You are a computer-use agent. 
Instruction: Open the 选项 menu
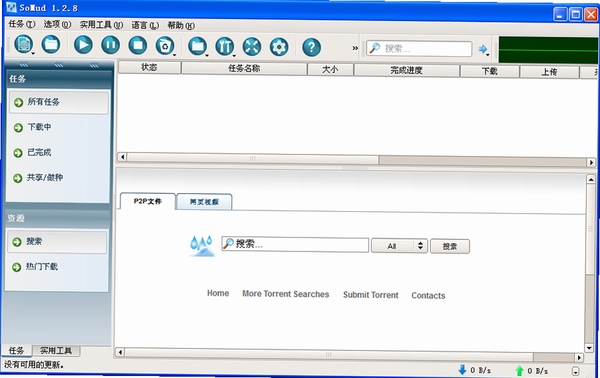tap(57, 24)
